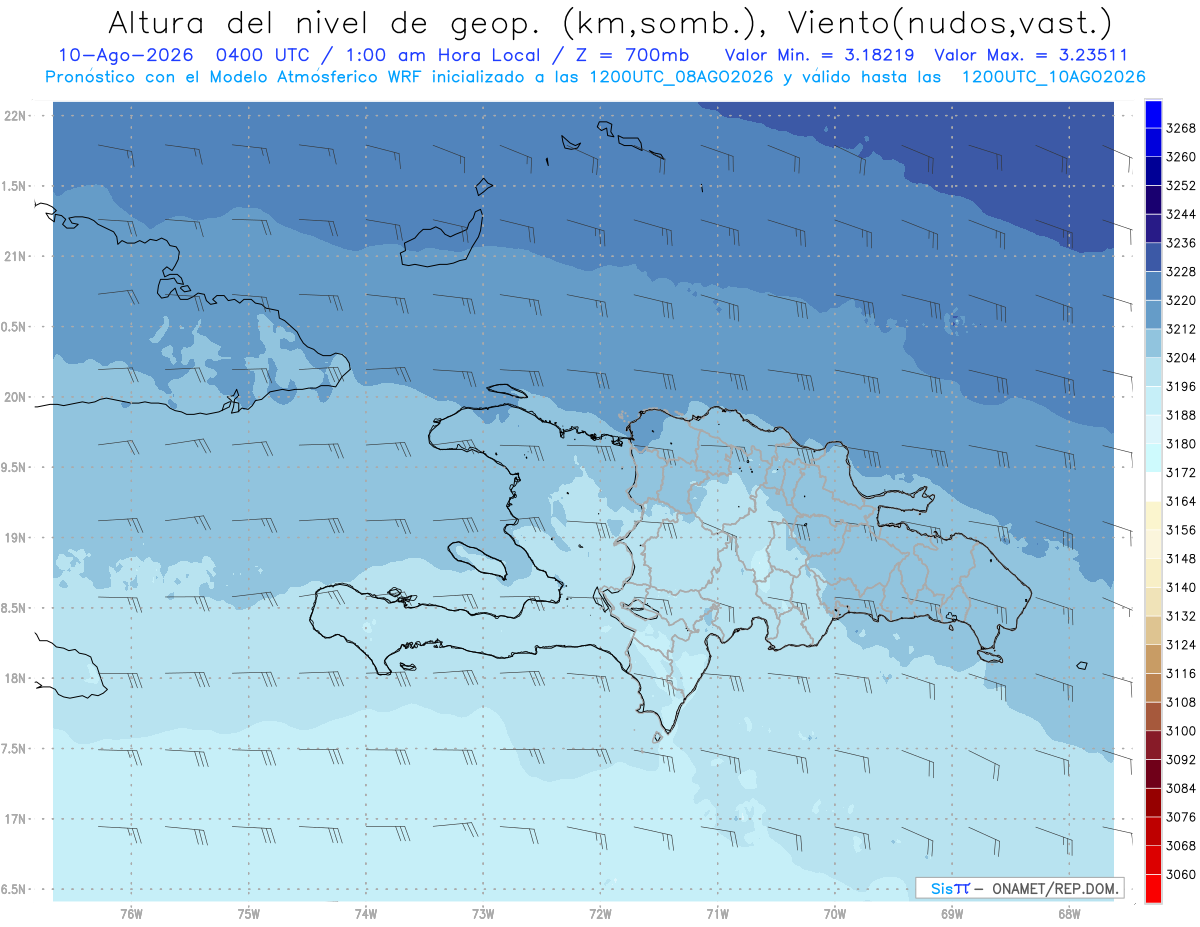Click the date text '10-Ago-2026'
Viewport: 1200px width, 927px height.
click(125, 55)
